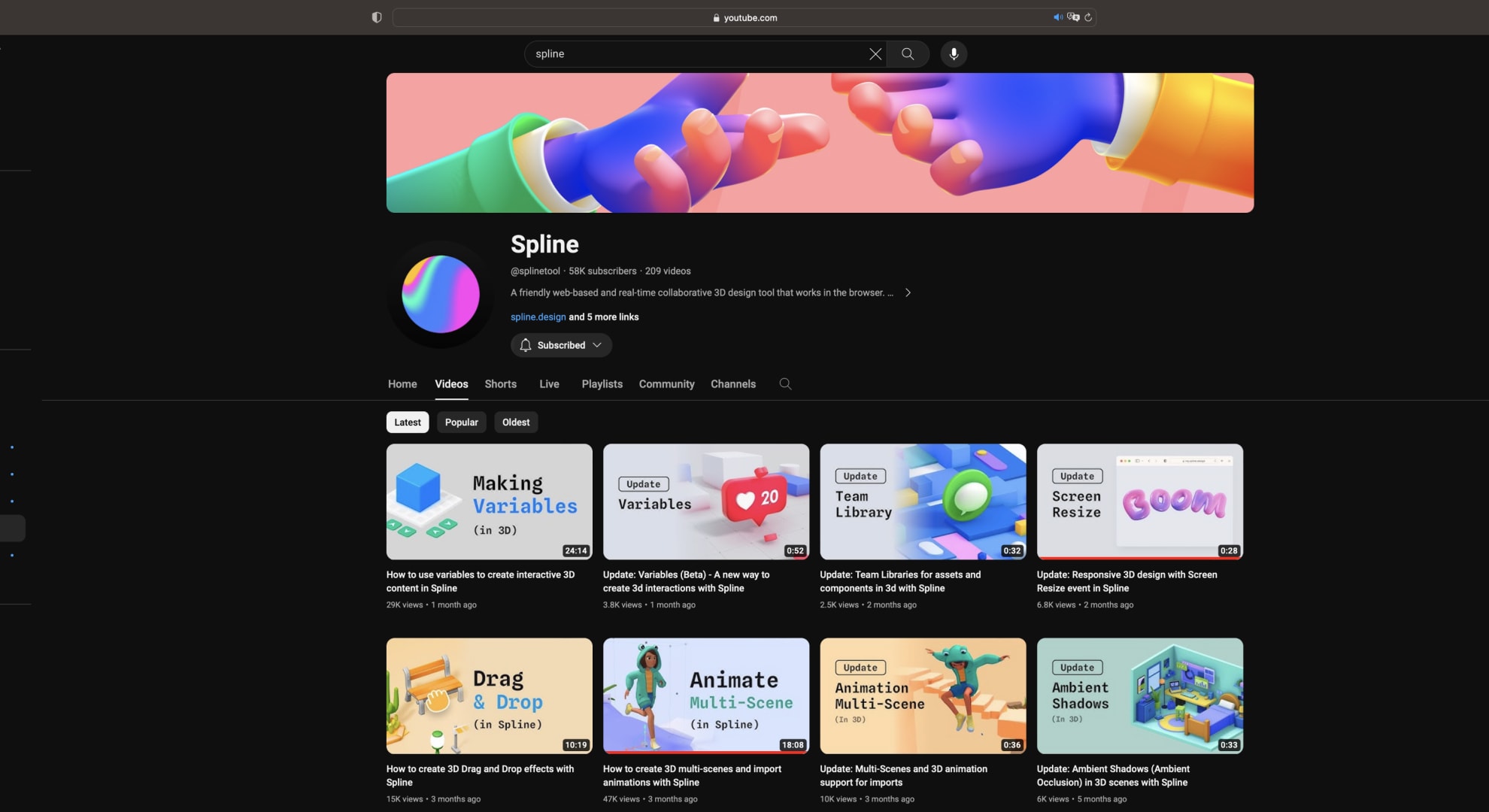This screenshot has width=1489, height=812.
Task: Clear the search box with the X icon
Action: (x=875, y=53)
